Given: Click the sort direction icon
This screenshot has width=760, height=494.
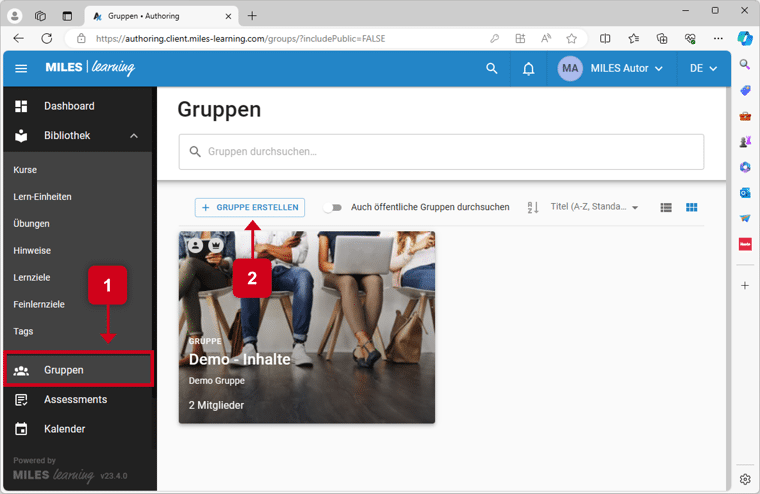Looking at the screenshot, I should [x=532, y=207].
